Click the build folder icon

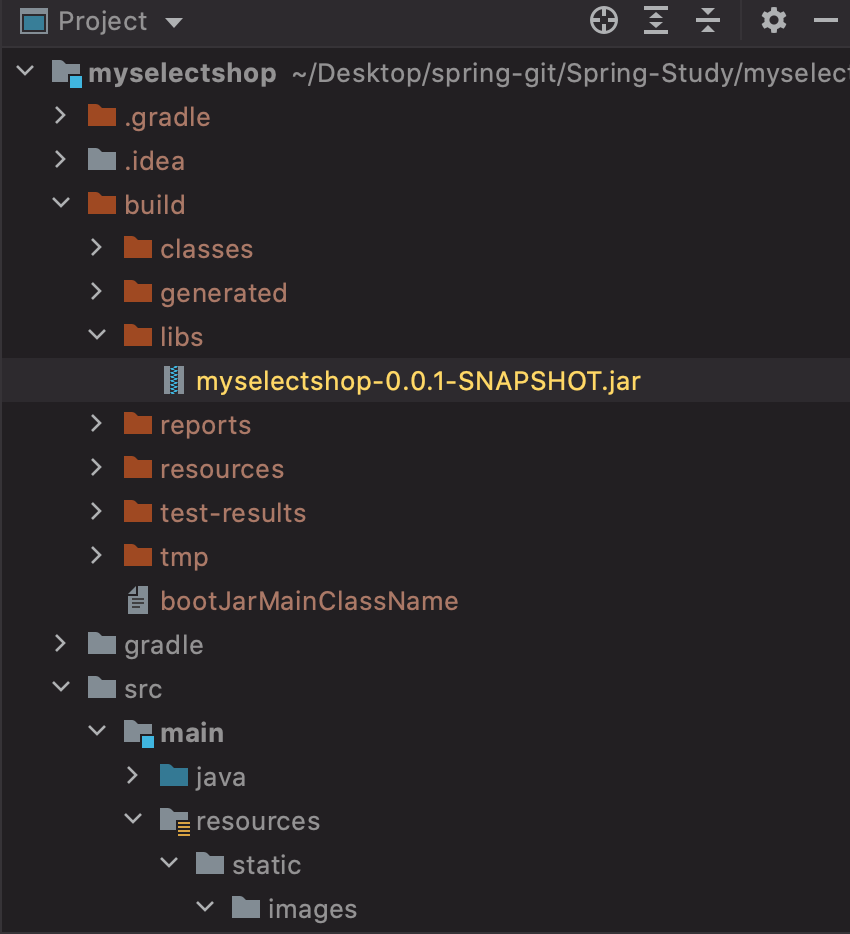(x=101, y=204)
